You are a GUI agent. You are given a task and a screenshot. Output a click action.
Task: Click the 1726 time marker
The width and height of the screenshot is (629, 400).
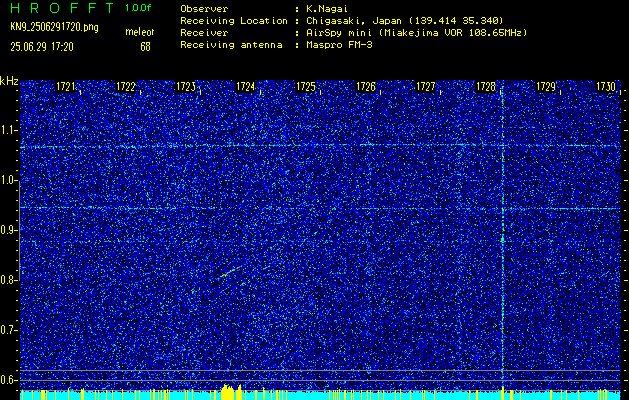click(x=366, y=86)
